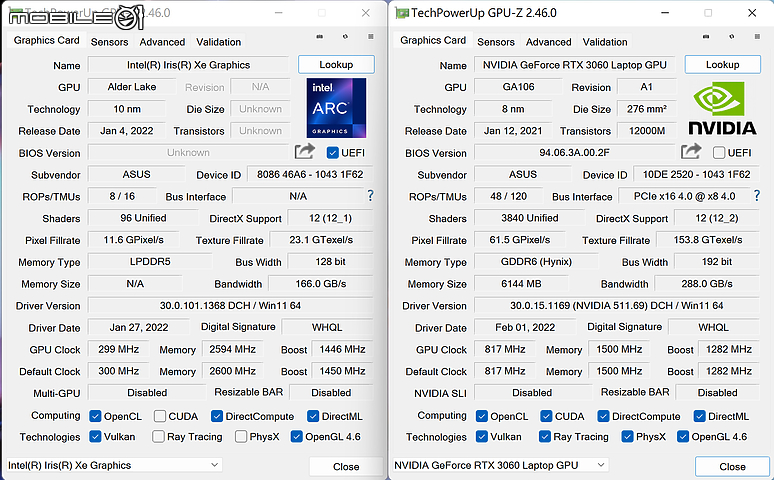Screen dimensions: 774x480
Task: Toggle PhysX checkbox in Intel window
Action: coord(241,437)
